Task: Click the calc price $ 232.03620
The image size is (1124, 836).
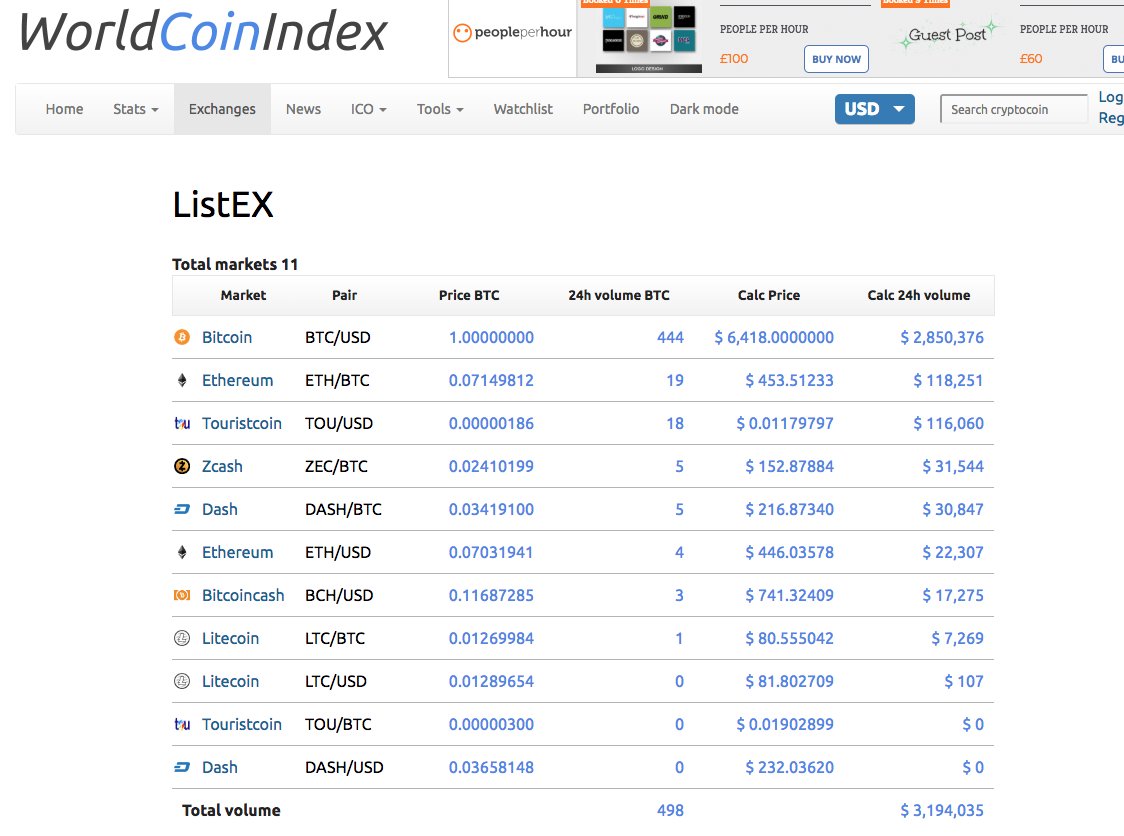Action: [x=789, y=767]
